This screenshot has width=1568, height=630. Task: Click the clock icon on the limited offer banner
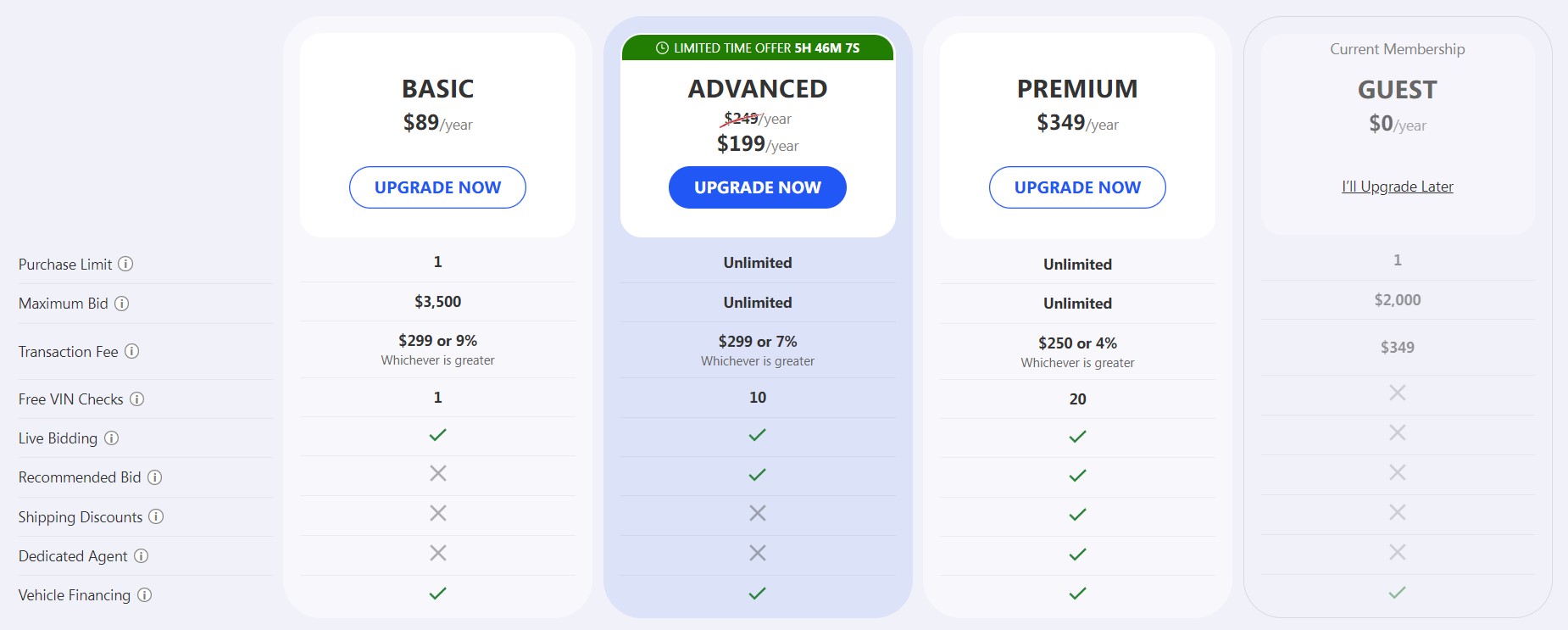tap(661, 48)
